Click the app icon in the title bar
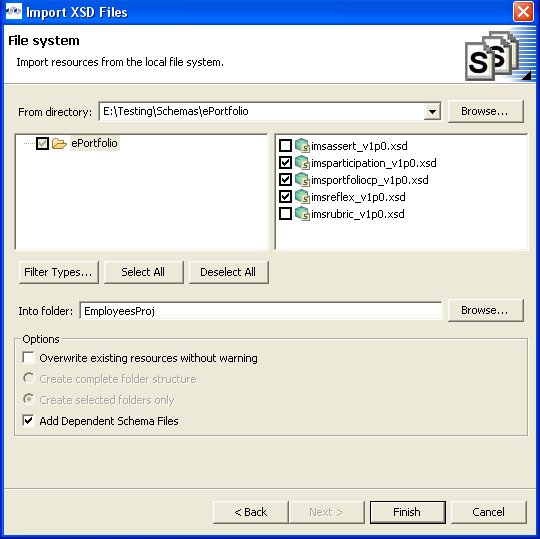 pos(14,12)
